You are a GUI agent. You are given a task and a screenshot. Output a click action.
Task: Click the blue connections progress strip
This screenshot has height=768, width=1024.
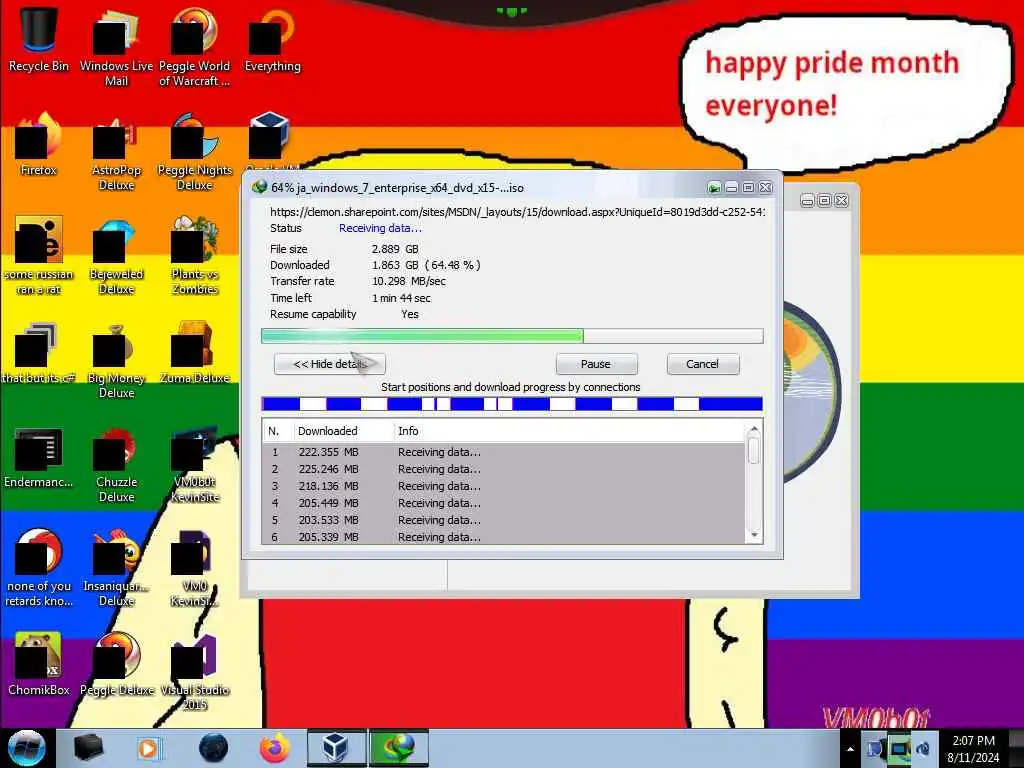512,404
